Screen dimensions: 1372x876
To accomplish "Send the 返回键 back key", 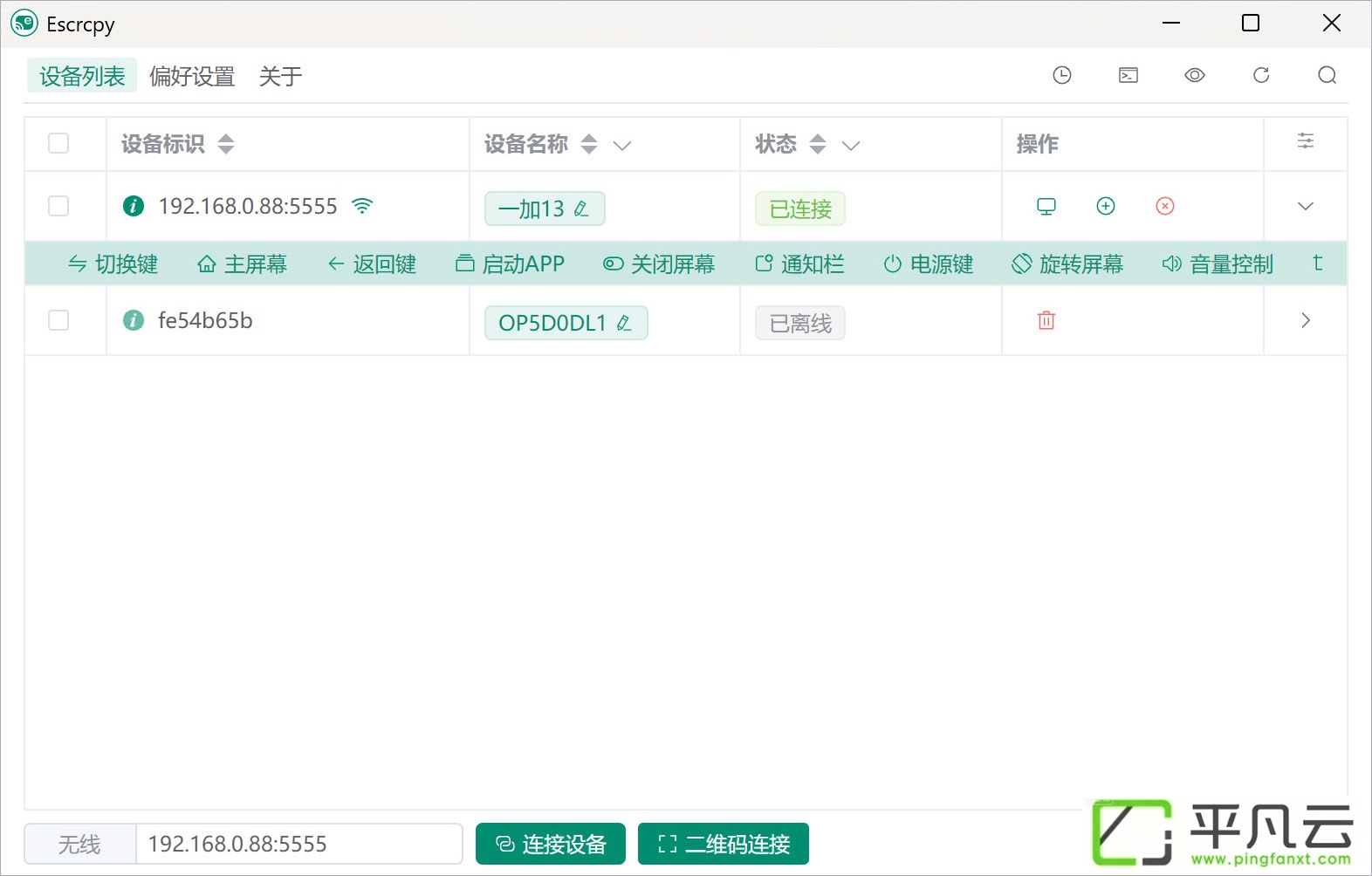I will (x=372, y=263).
